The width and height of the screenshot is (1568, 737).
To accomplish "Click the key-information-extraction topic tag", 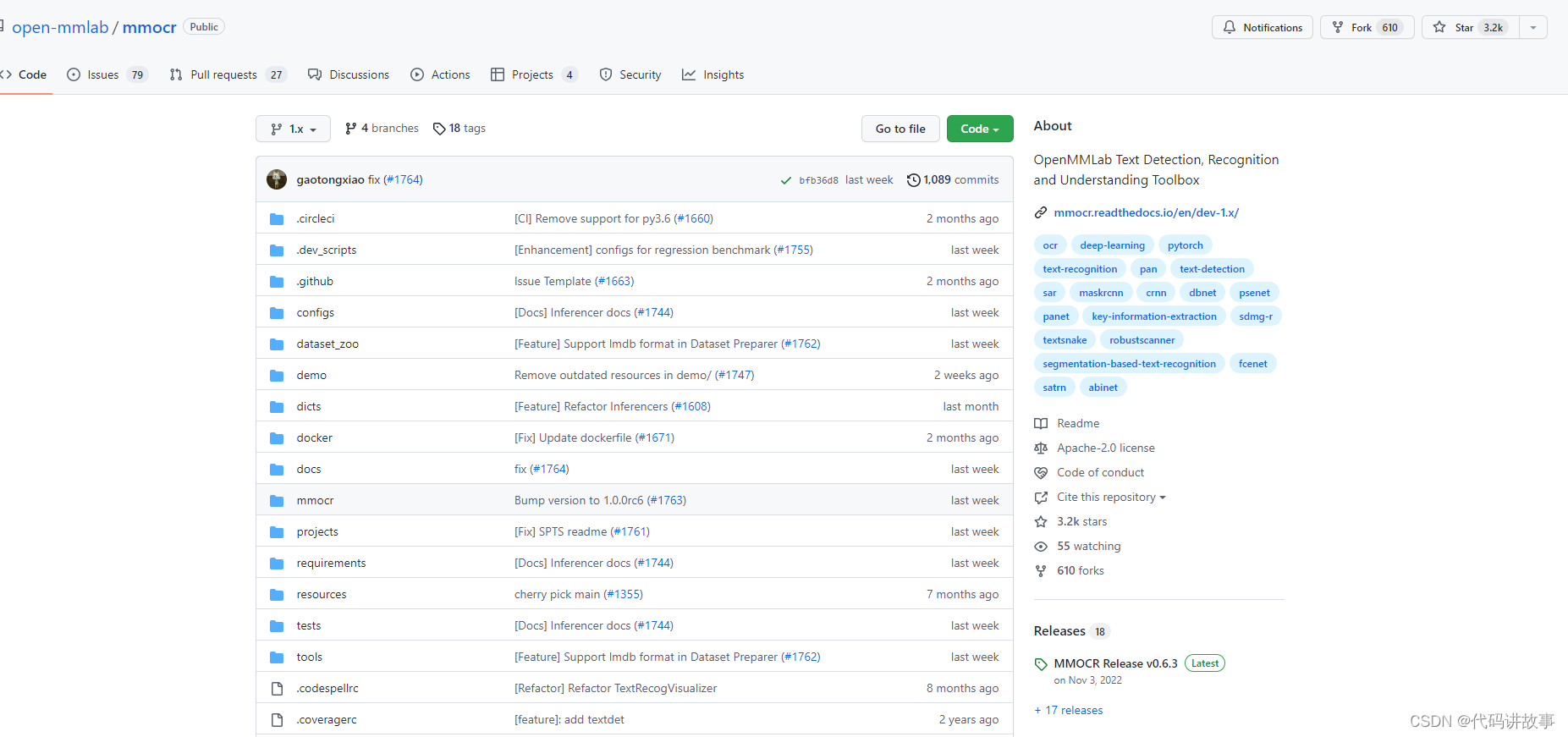I will pyautogui.click(x=1154, y=316).
